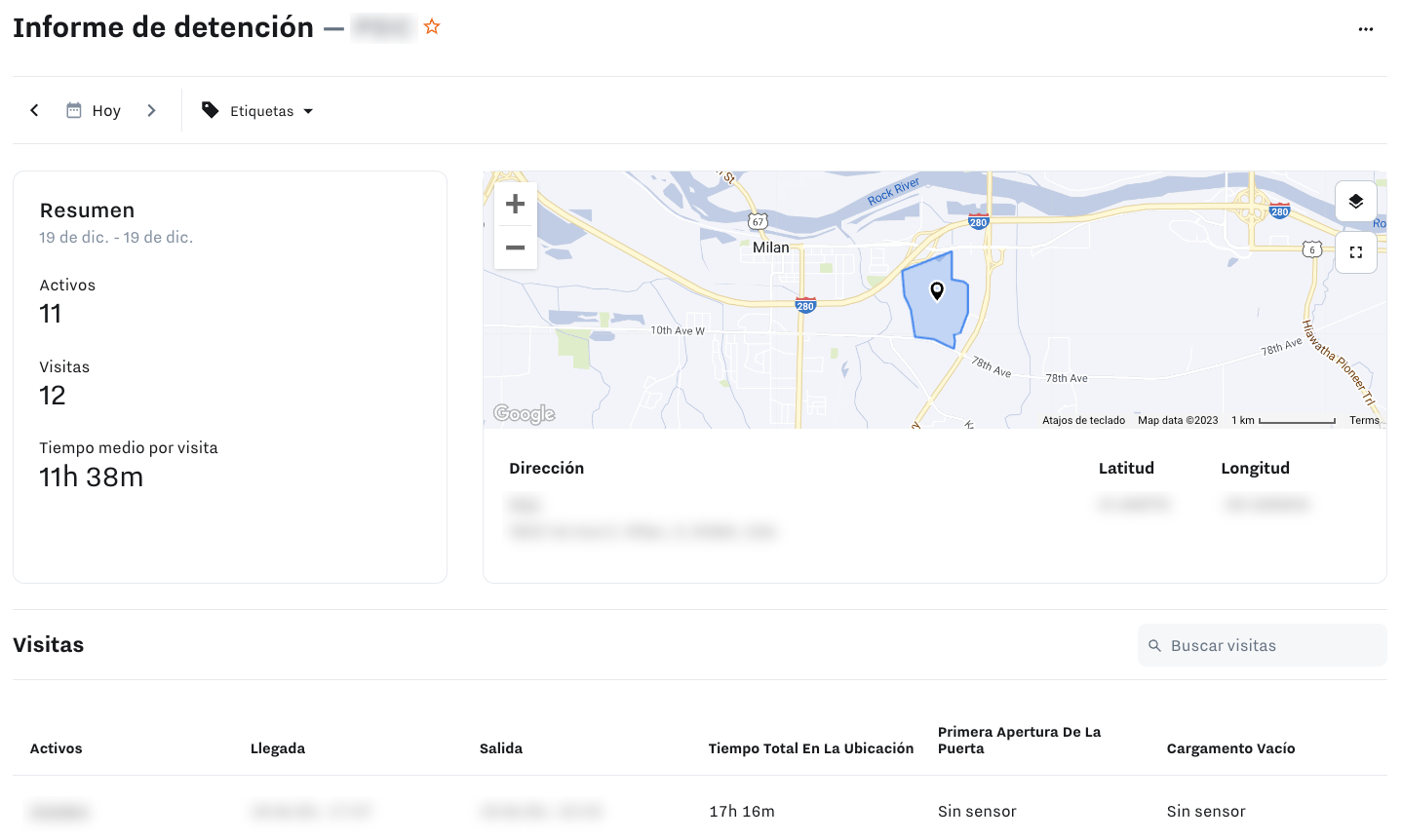
Task: Zoom in on the map
Action: point(515,205)
